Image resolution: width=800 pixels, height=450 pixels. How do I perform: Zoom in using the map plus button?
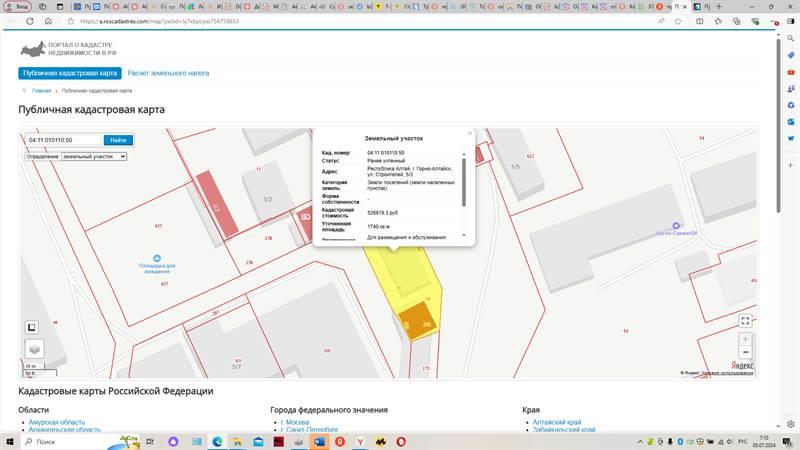[x=745, y=339]
